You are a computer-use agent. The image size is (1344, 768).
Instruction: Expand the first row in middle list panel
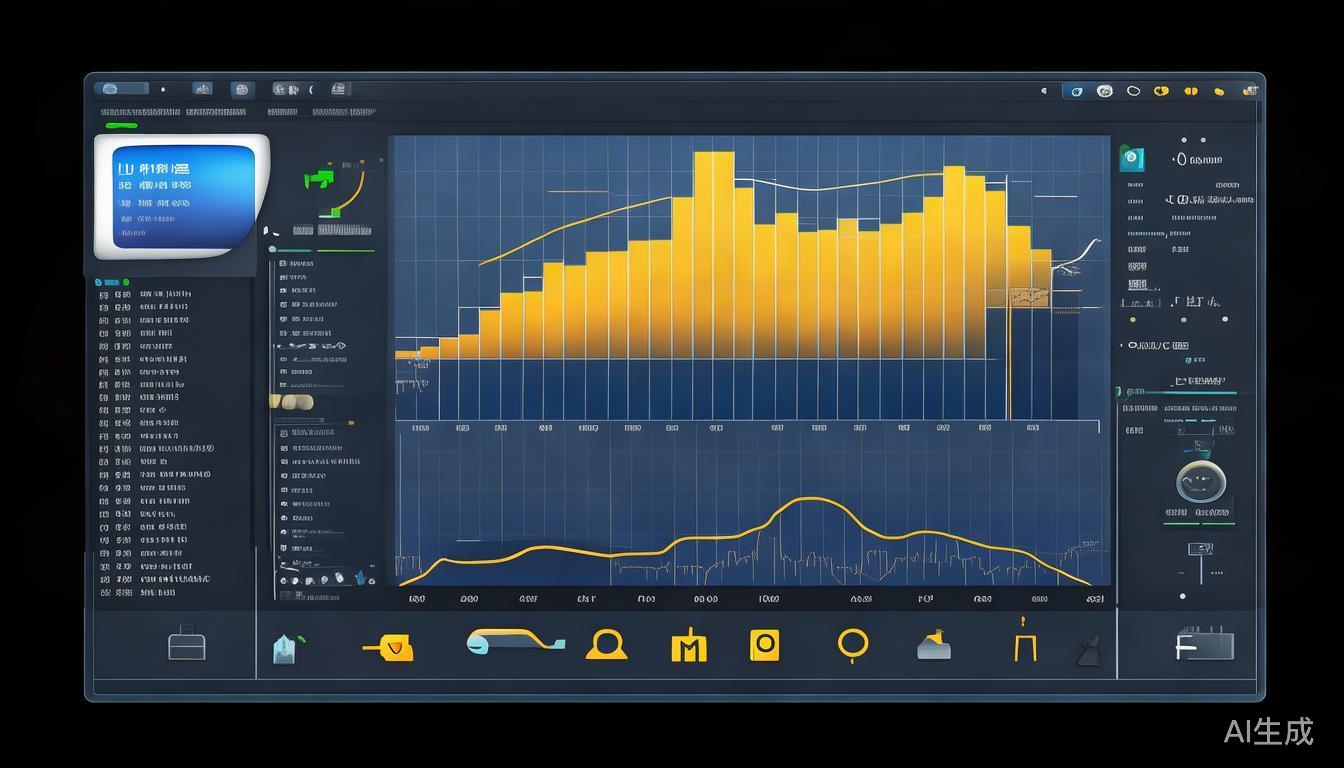(298, 264)
